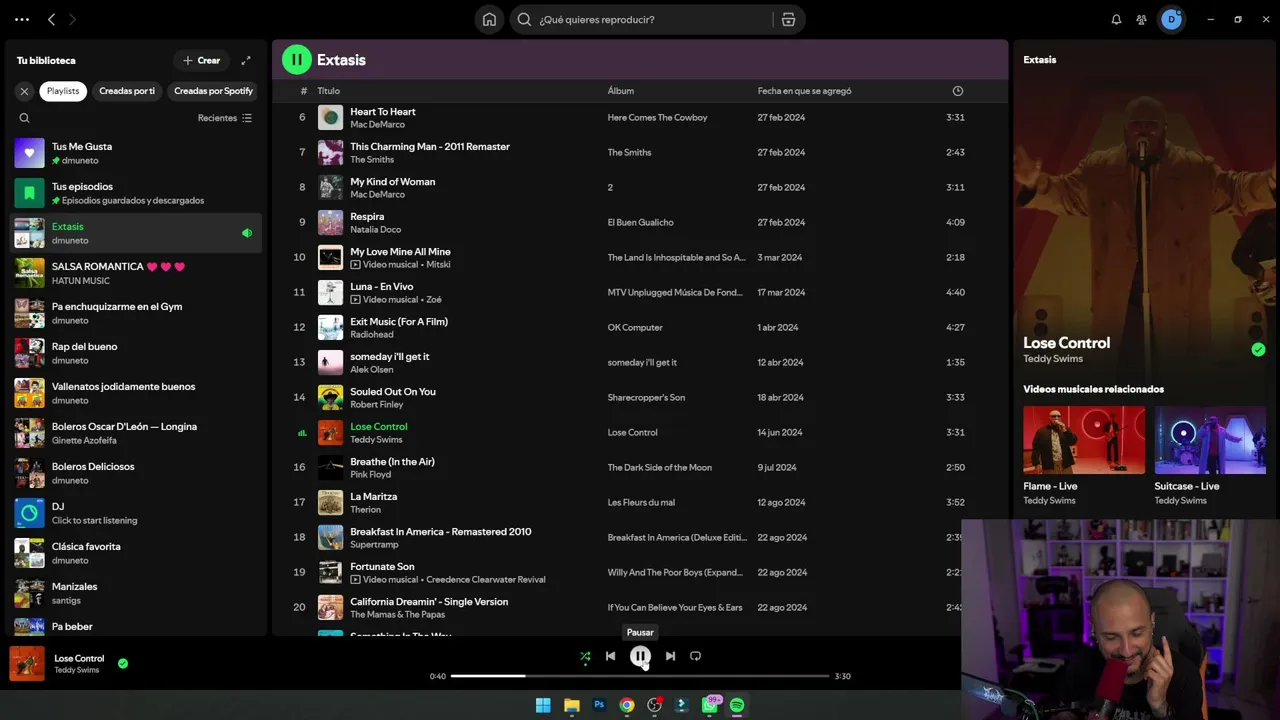The image size is (1280, 720).
Task: Clear the library filters with X
Action: click(25, 91)
